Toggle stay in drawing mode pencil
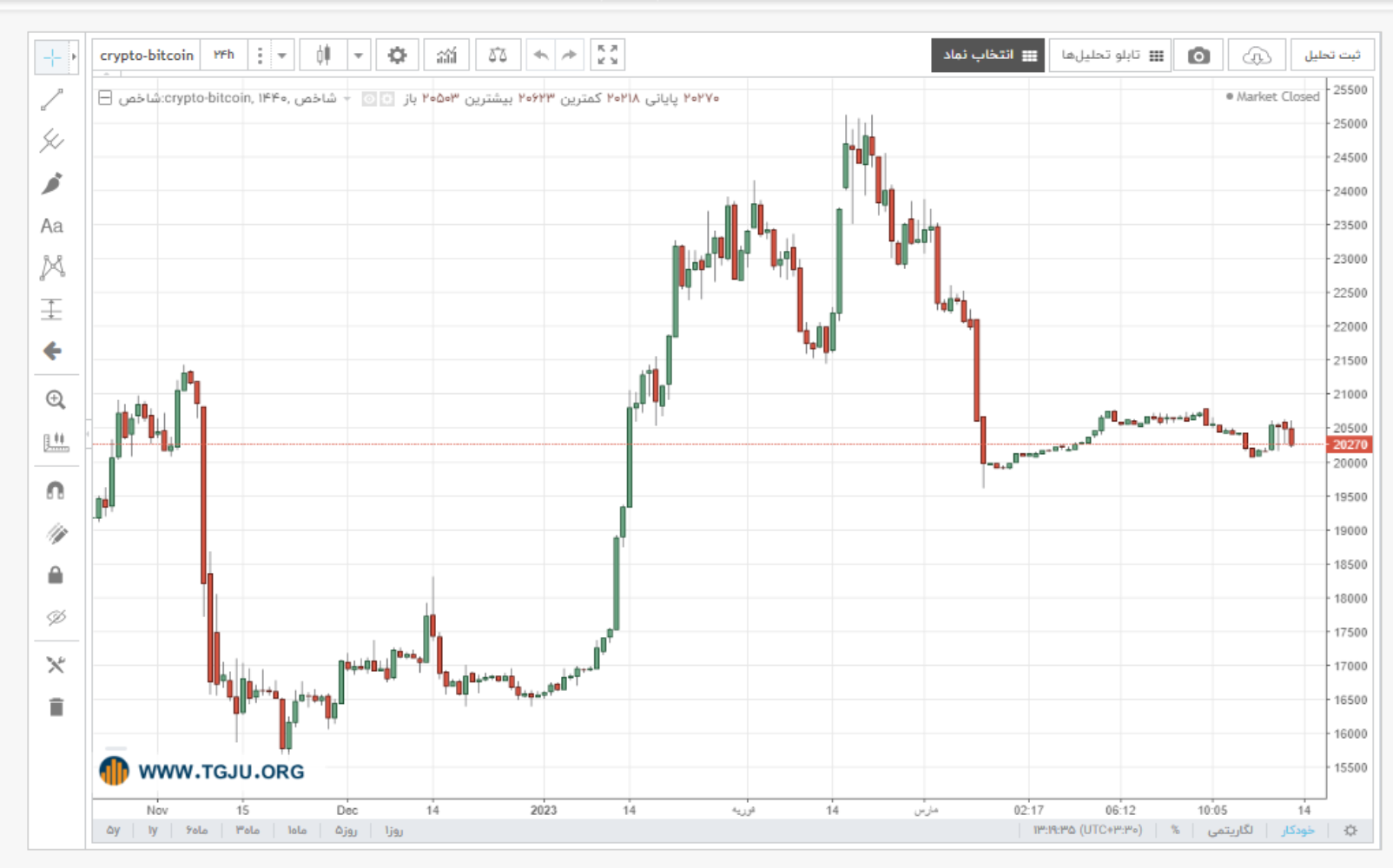The width and height of the screenshot is (1393, 868). pos(56,533)
